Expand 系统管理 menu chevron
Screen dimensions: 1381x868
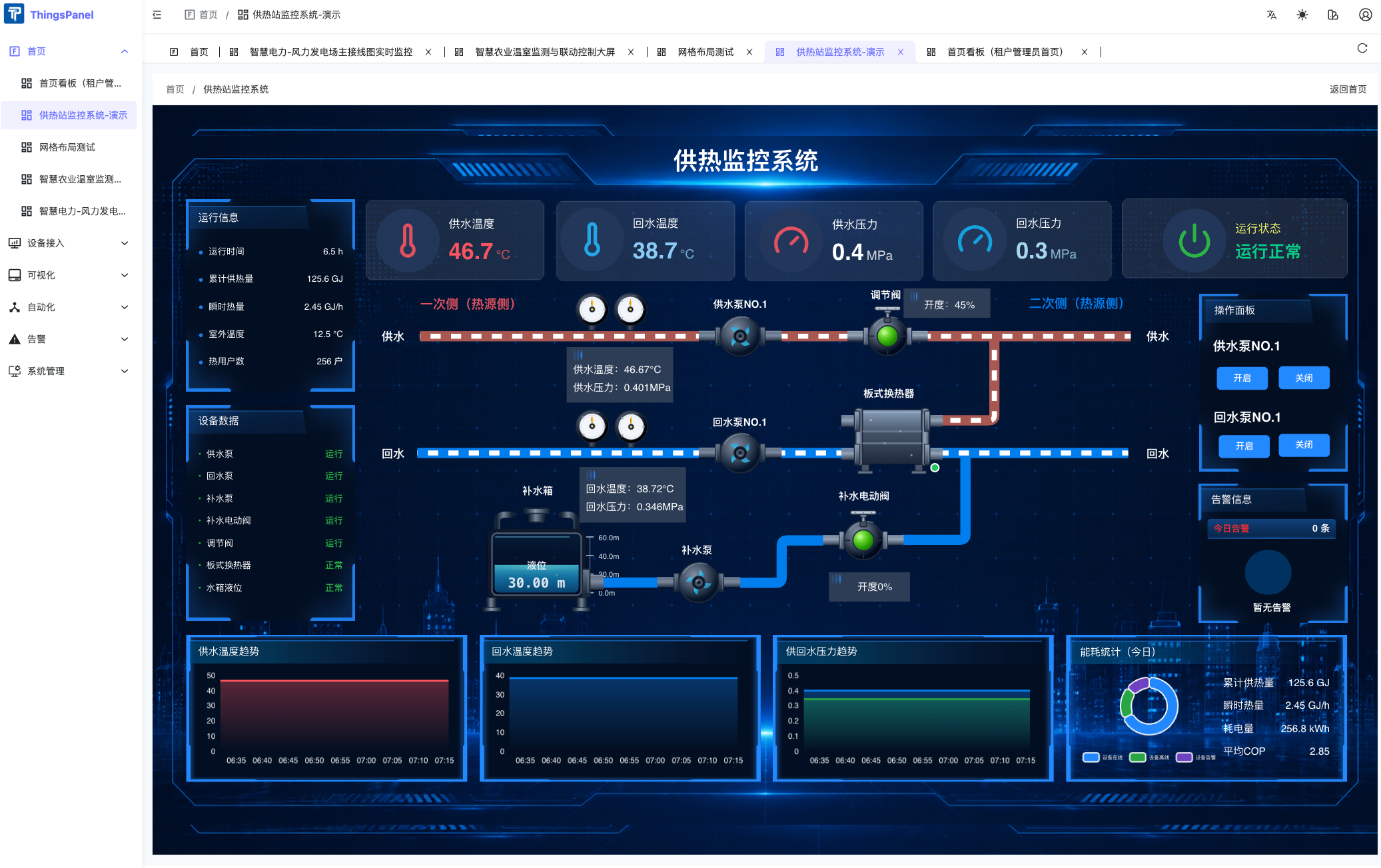[124, 371]
